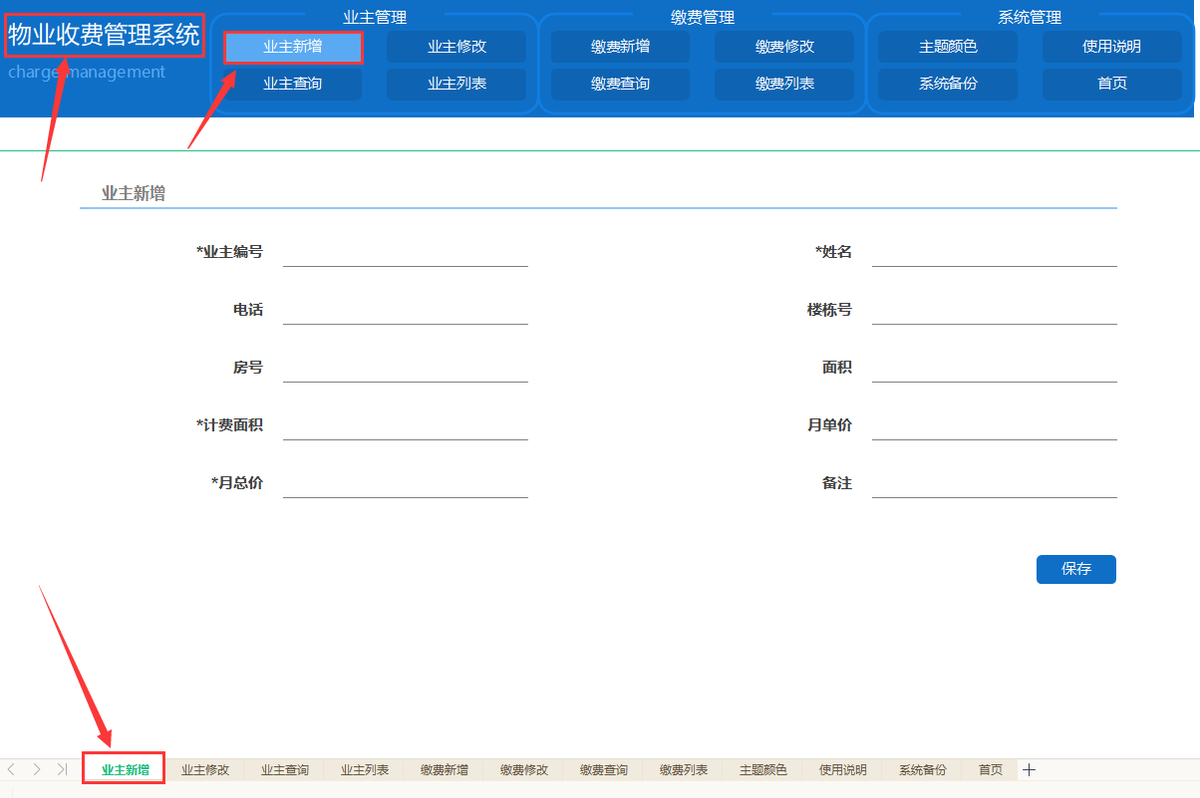Add a new sheet with the plus icon
This screenshot has height=798, width=1200.
1029,769
